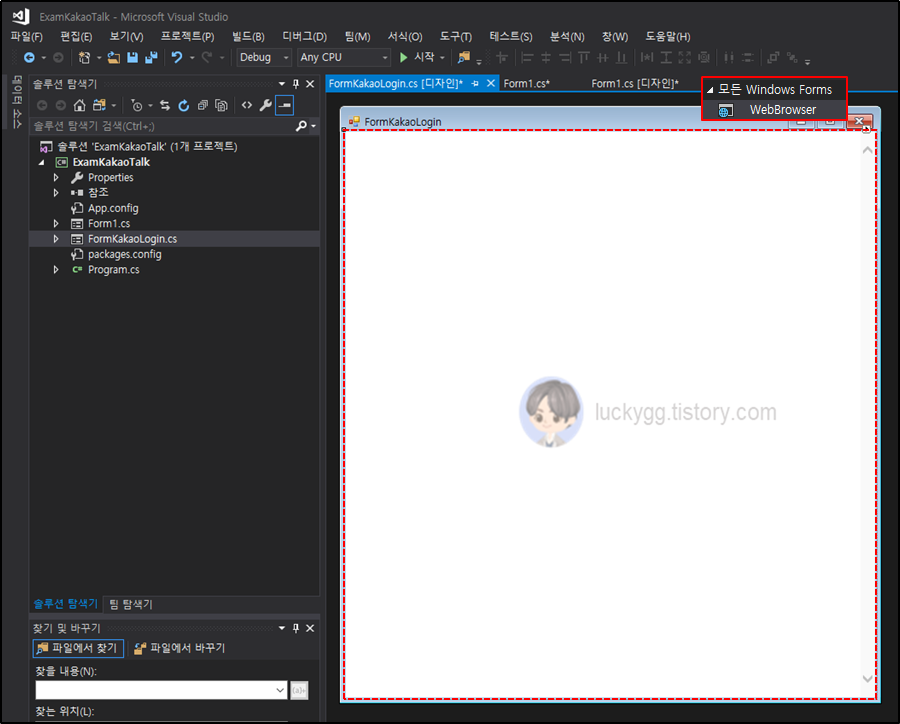Open the 파일(F) menu
Screen dimensions: 900x724
(x=26, y=37)
